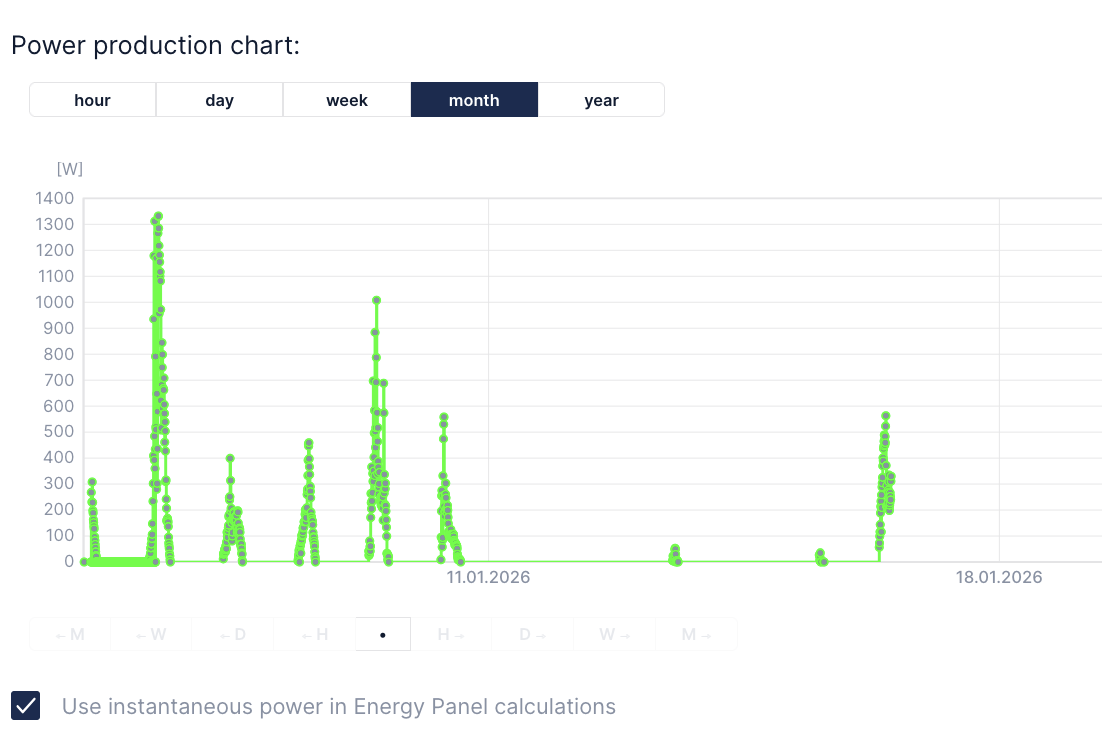Click the active month tab
The height and width of the screenshot is (748, 1102).
[x=474, y=100]
